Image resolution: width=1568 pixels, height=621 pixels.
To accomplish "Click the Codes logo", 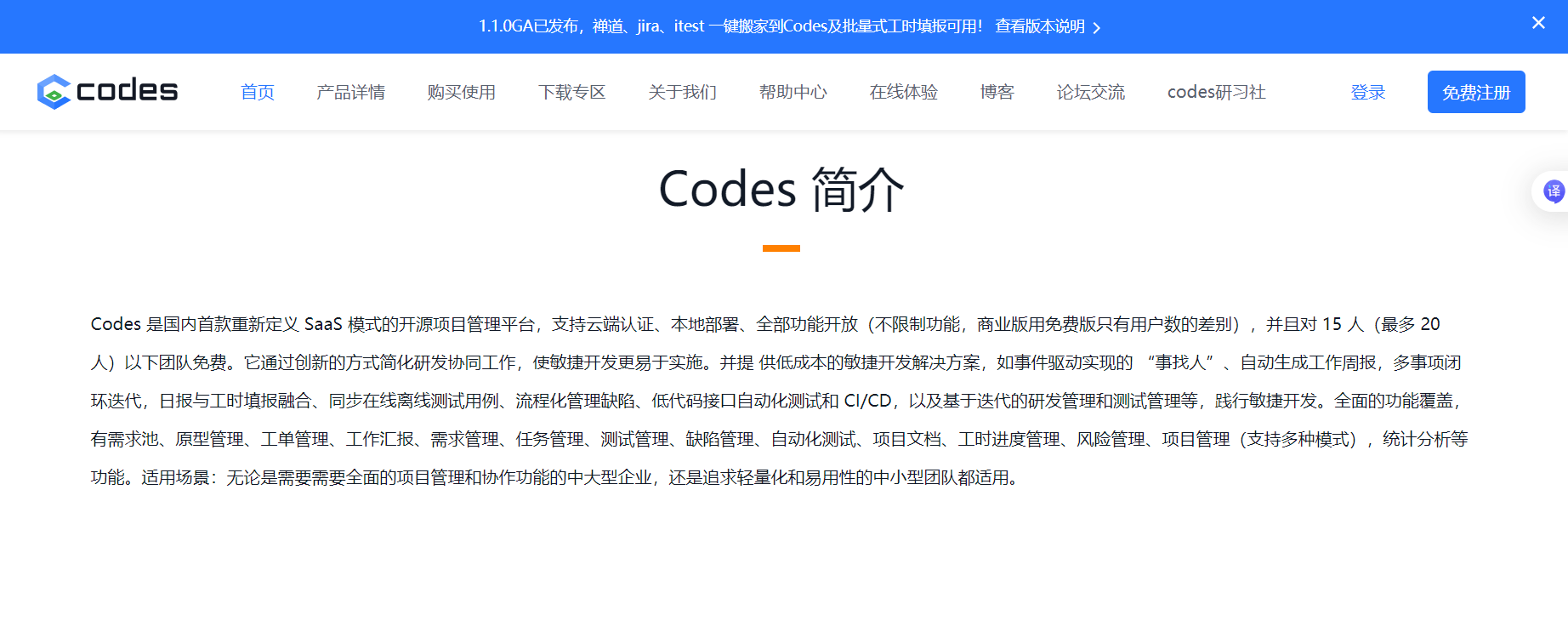I will click(107, 91).
